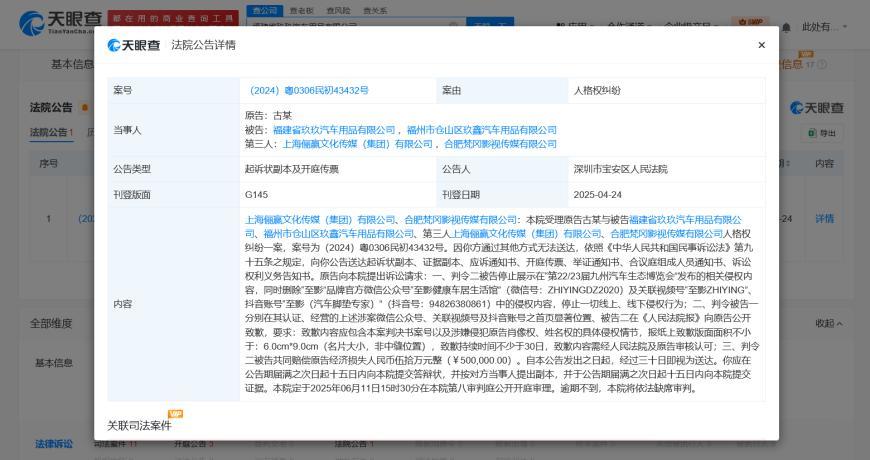The height and width of the screenshot is (460, 870).
Task: Click the 内容 column header in the background table
Action: [825, 163]
